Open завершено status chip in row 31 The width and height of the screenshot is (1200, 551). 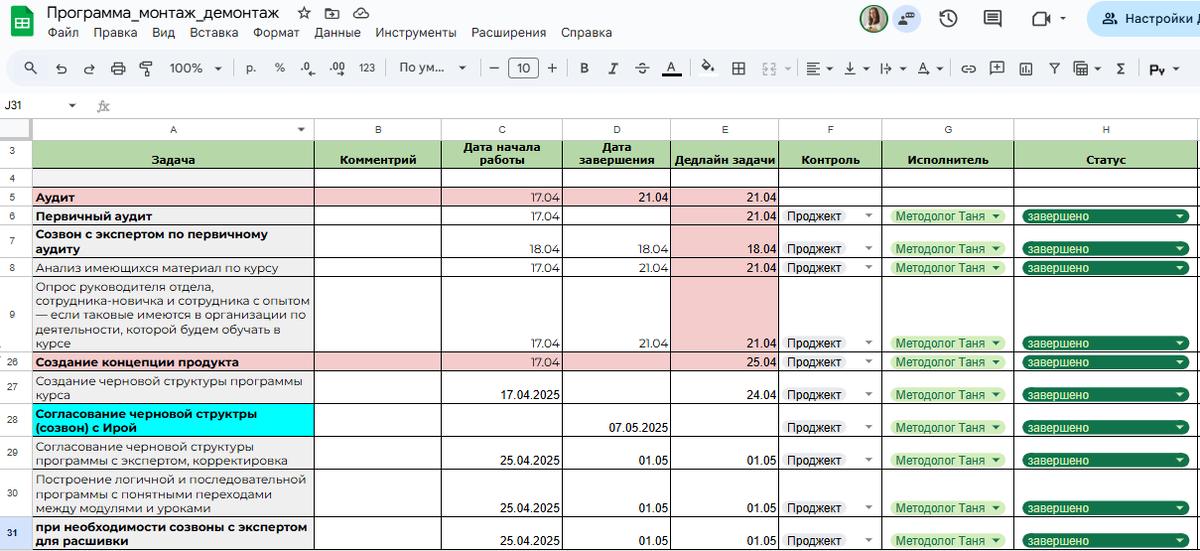[1106, 540]
